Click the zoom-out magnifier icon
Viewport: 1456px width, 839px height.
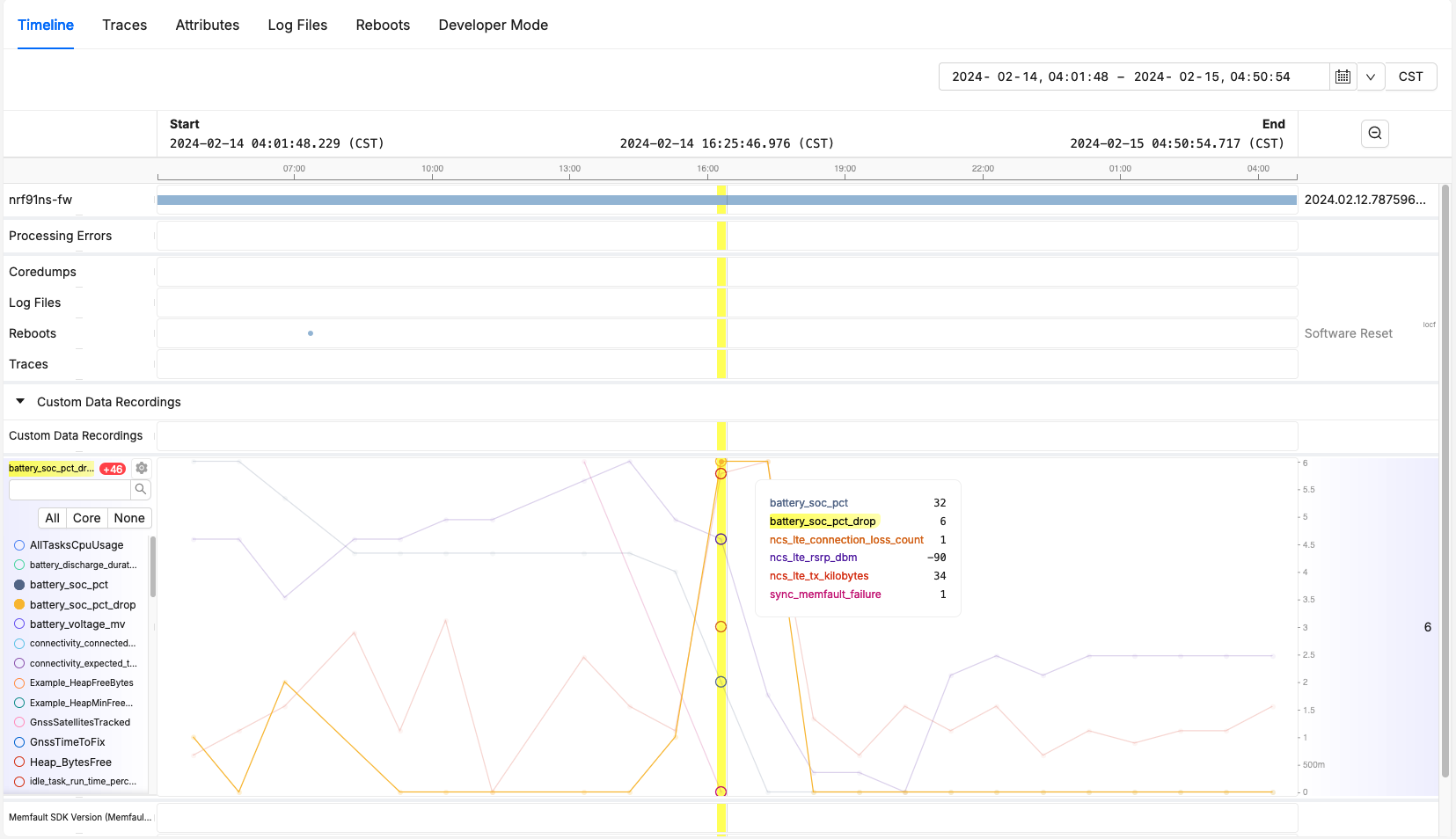coord(1374,133)
